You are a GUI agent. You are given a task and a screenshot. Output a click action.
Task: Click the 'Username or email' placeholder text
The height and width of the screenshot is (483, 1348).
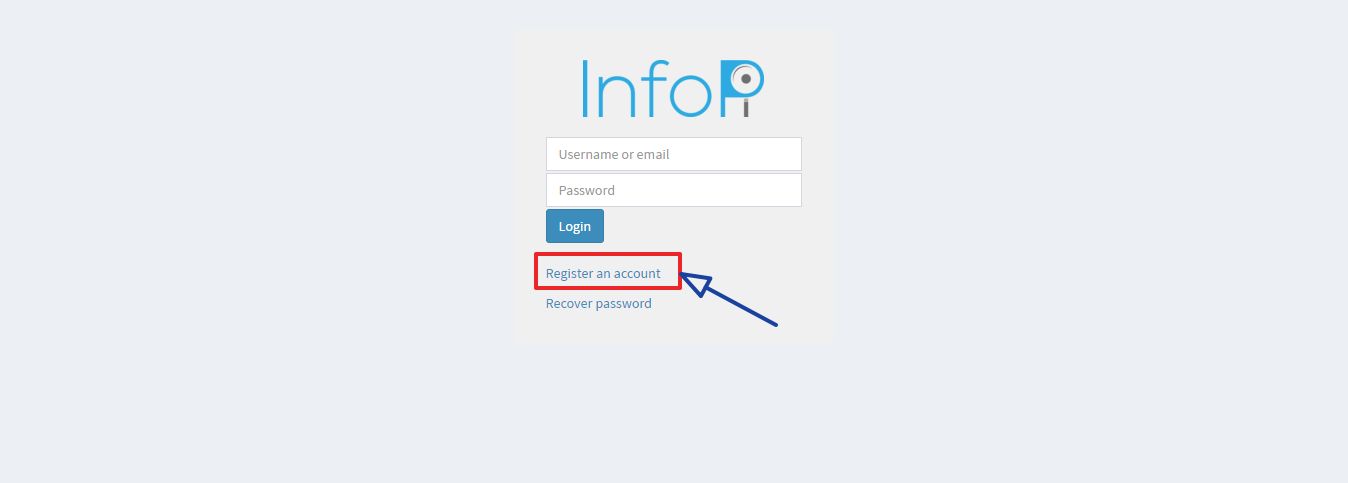(x=614, y=155)
